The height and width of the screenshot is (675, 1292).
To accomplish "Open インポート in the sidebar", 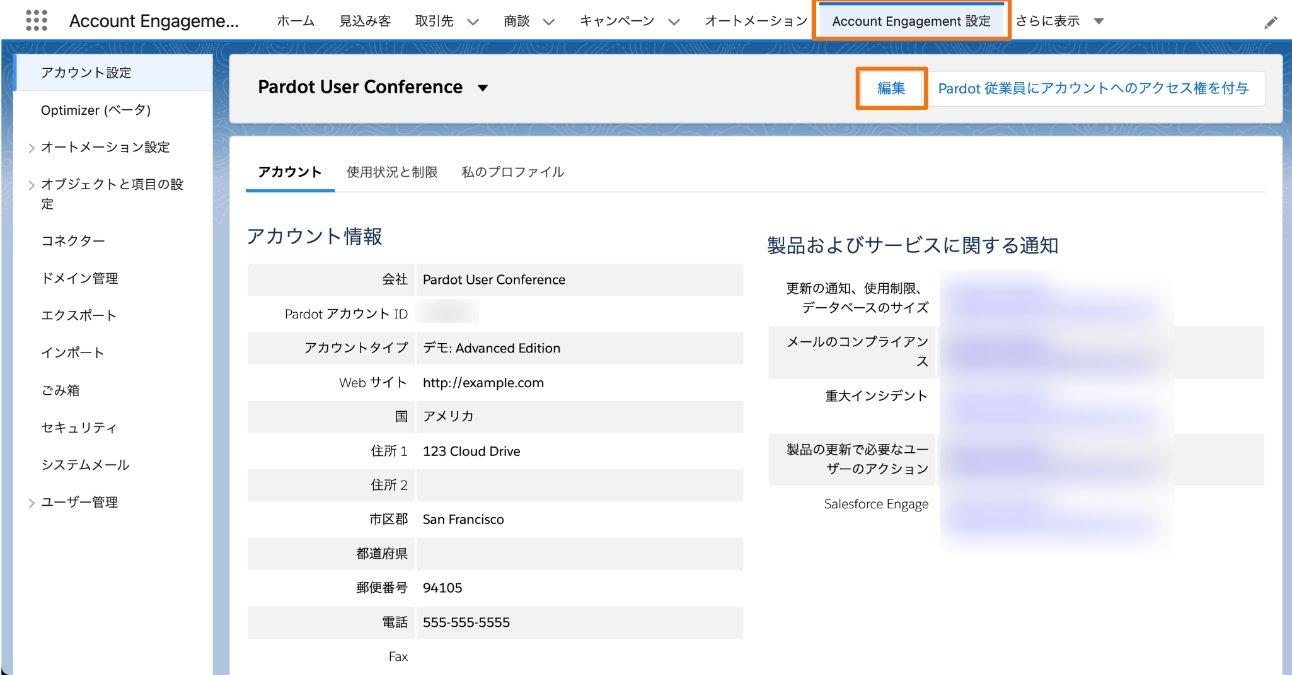I will pyautogui.click(x=73, y=352).
